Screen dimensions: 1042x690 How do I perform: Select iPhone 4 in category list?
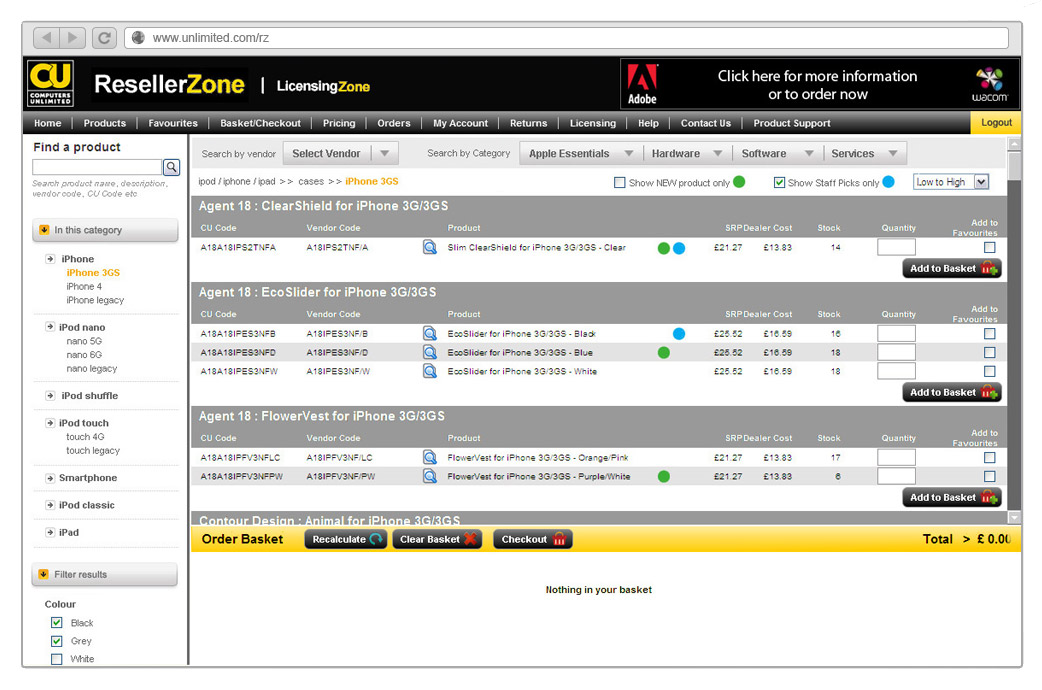(84, 287)
